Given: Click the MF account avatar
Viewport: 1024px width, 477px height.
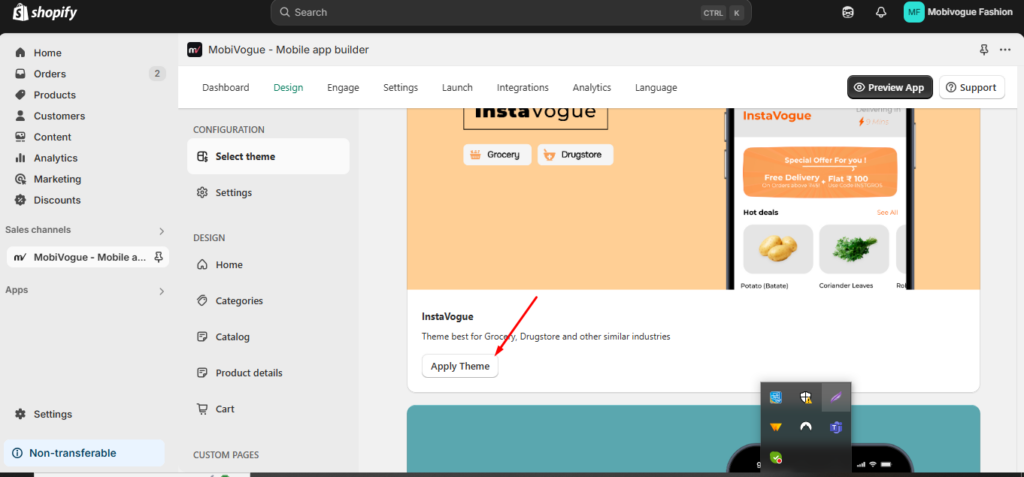Looking at the screenshot, I should point(914,12).
